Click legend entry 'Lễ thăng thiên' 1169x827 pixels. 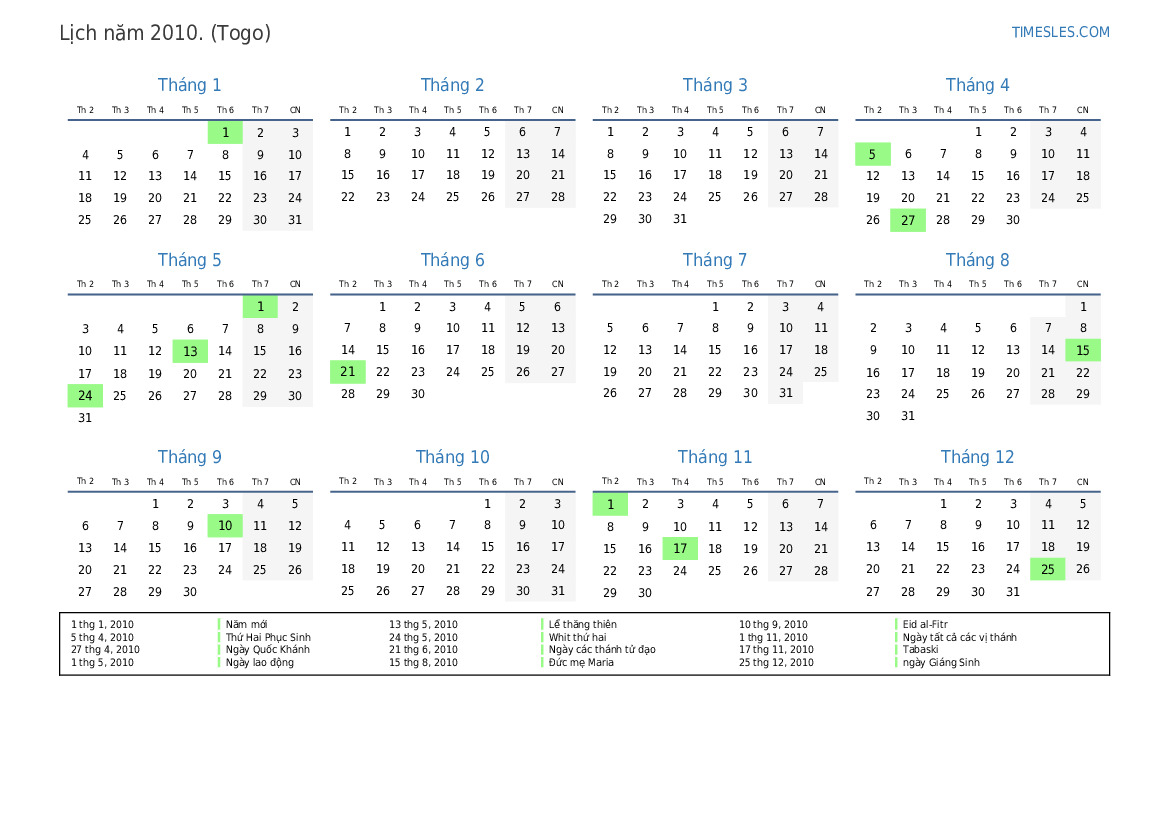click(583, 625)
